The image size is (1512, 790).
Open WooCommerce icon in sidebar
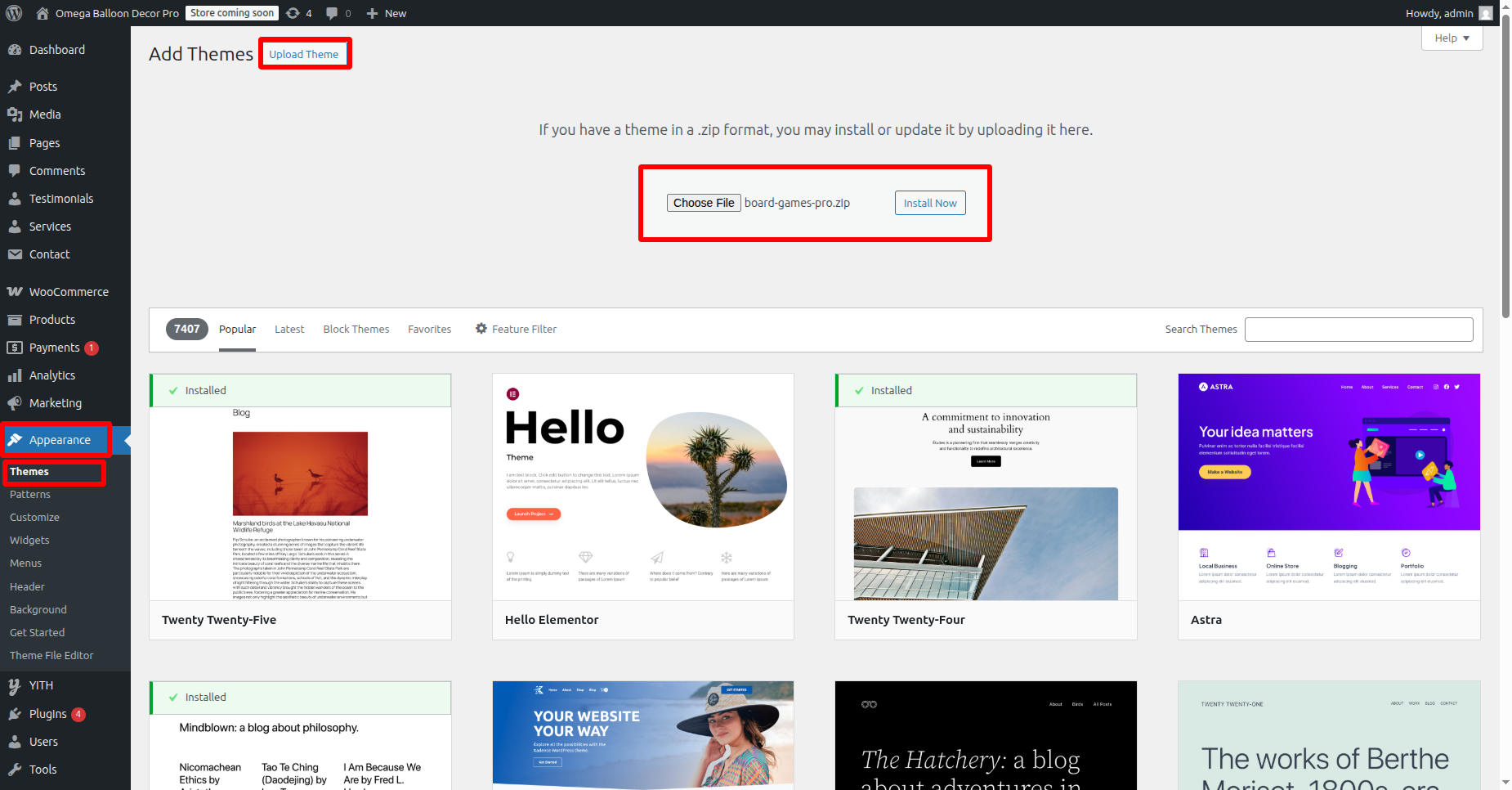[x=15, y=292]
